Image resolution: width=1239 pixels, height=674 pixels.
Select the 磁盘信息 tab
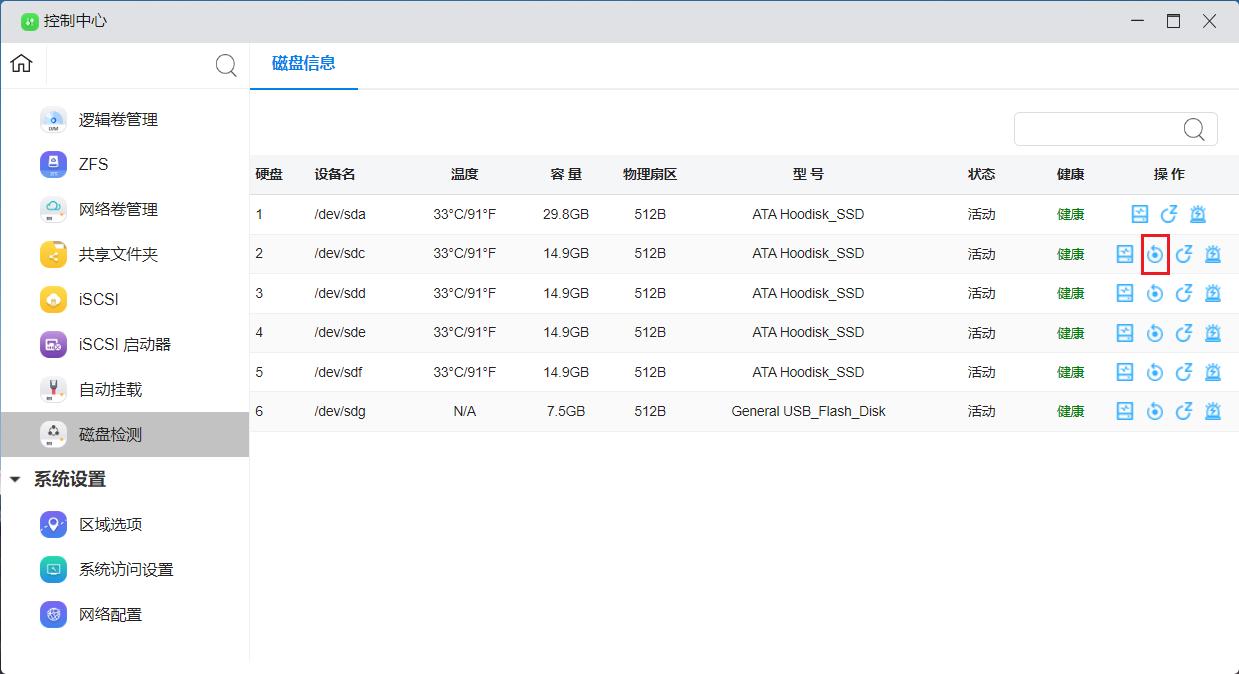point(303,64)
